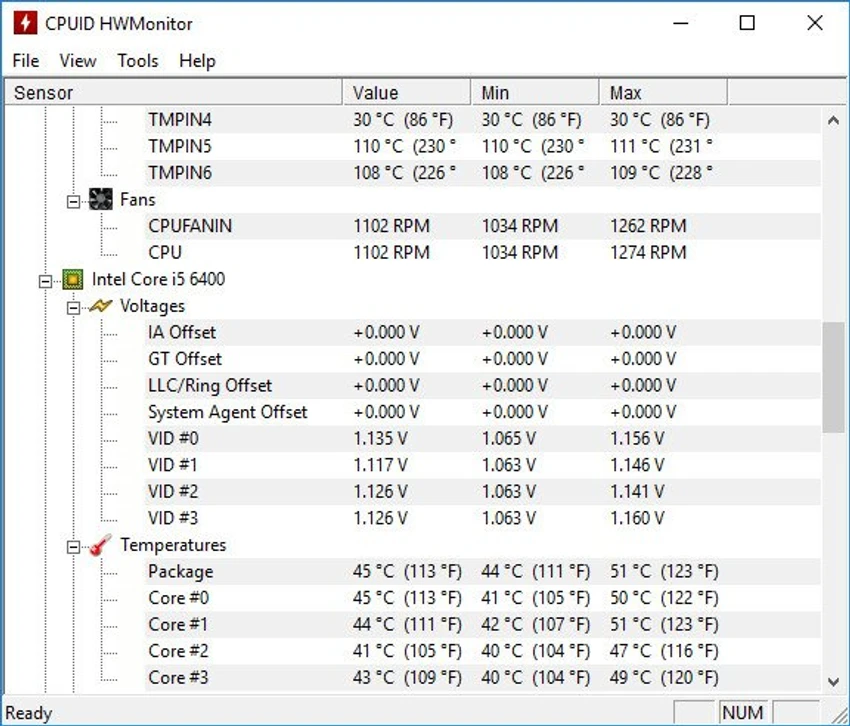The height and width of the screenshot is (726, 850).
Task: Click the vertical scrollbar thumb
Action: [833, 377]
